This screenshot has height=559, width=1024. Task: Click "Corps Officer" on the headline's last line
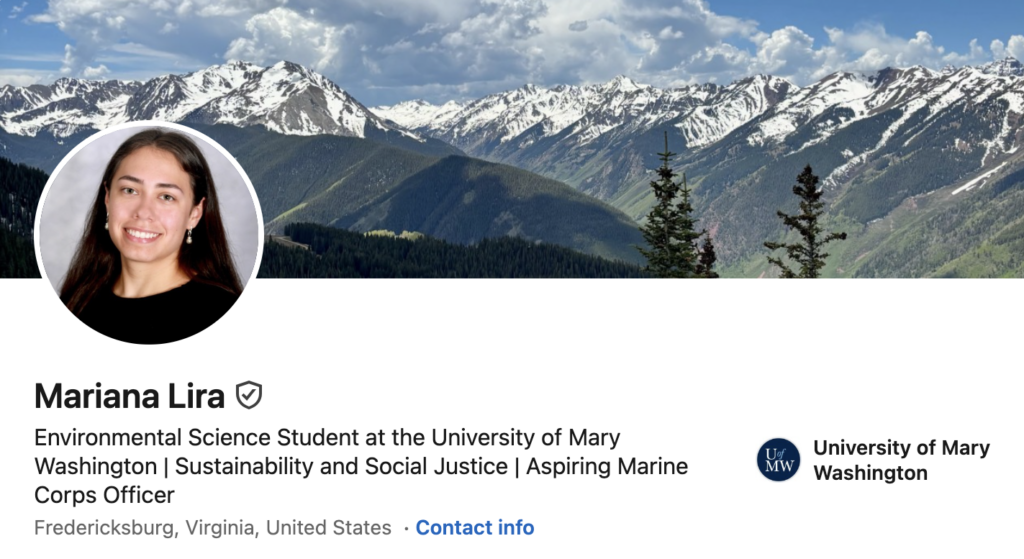[104, 495]
